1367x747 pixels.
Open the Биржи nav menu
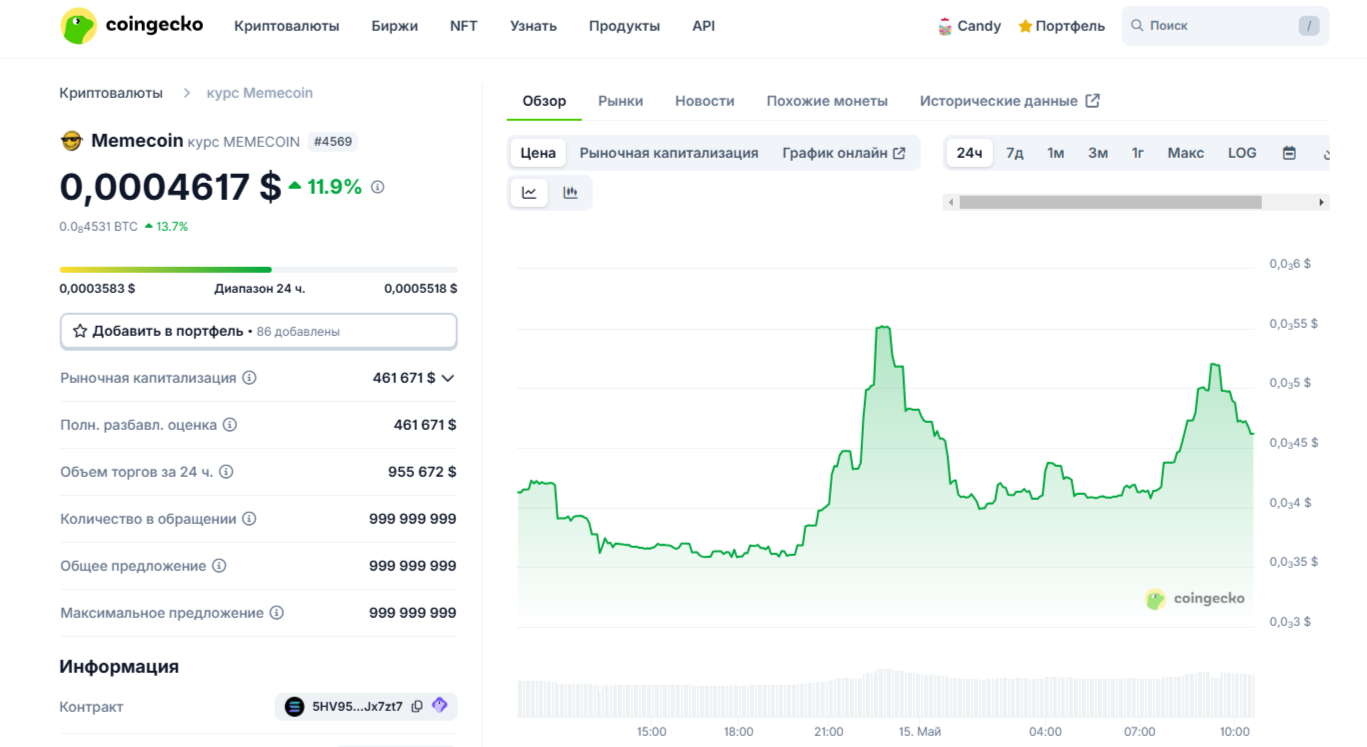click(395, 26)
